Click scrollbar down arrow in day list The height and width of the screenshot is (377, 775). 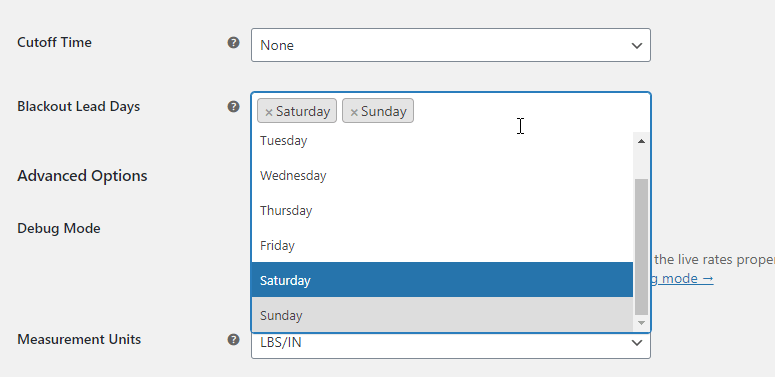[x=642, y=323]
